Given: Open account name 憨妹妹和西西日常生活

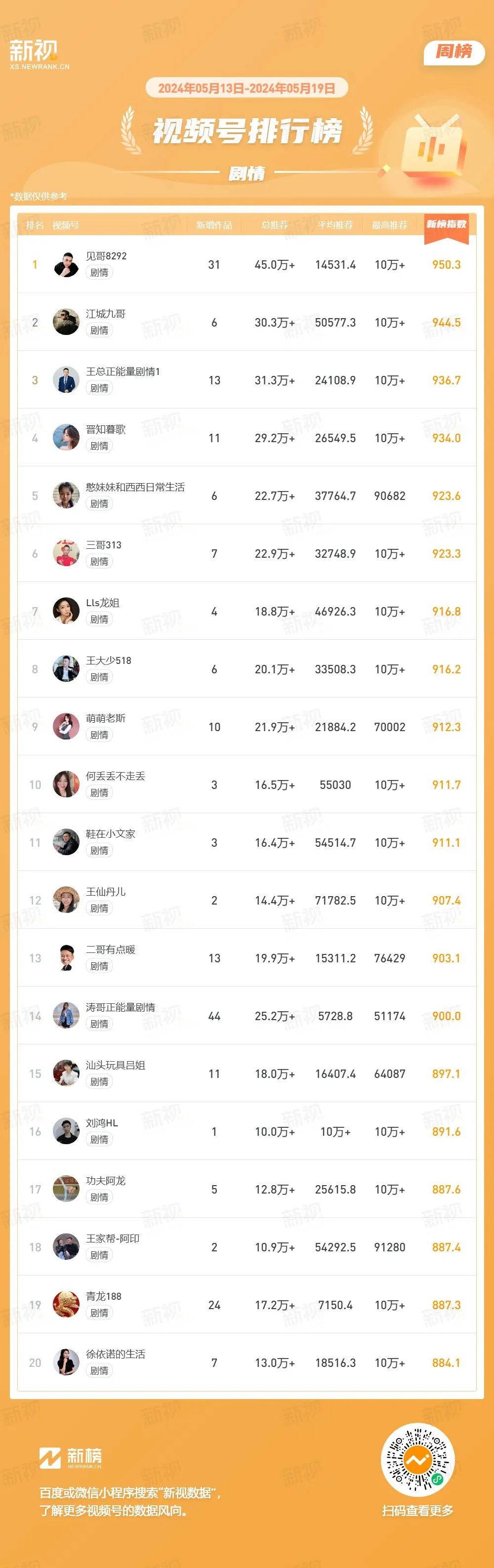Looking at the screenshot, I should point(135,487).
